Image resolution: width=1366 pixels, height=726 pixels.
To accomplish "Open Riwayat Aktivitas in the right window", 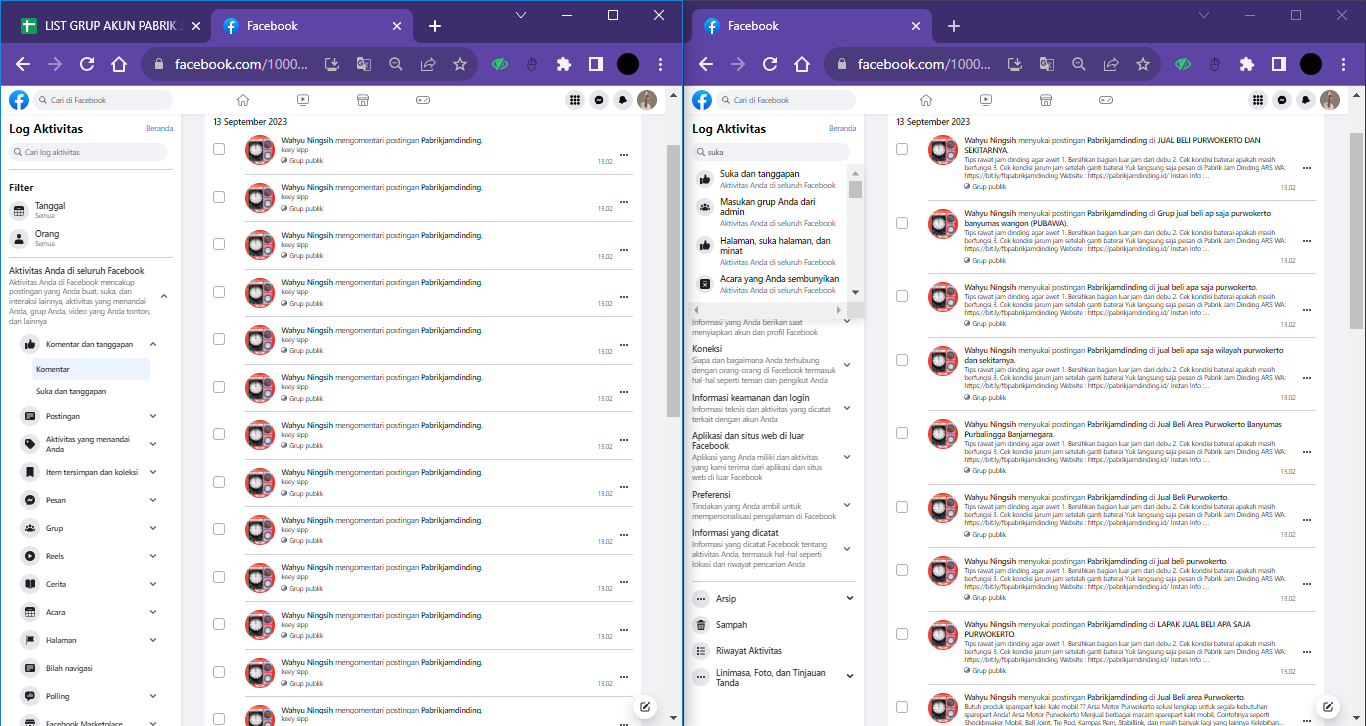I will (773, 650).
